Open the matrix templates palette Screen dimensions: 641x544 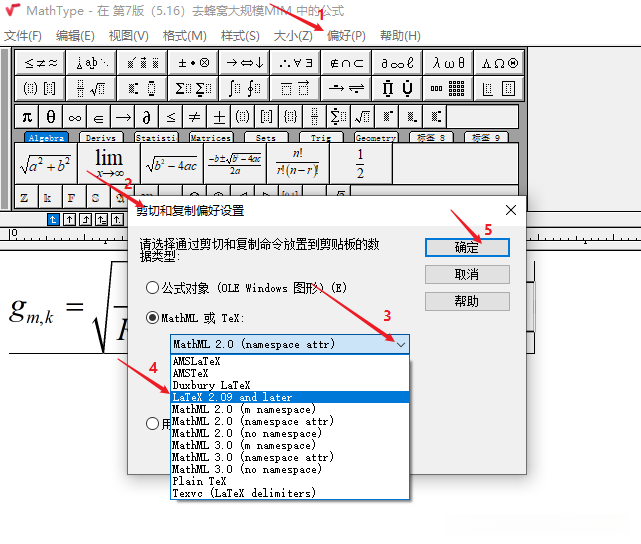point(448,88)
